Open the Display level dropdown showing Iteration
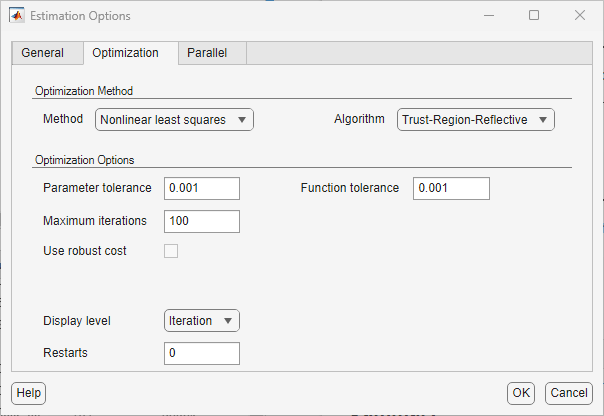The height and width of the screenshot is (416, 604). pyautogui.click(x=202, y=320)
